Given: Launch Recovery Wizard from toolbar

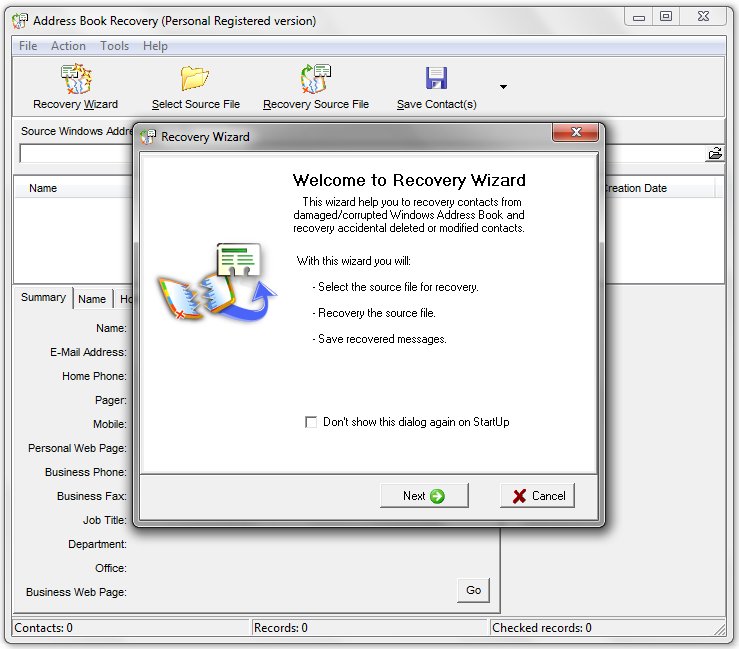Looking at the screenshot, I should (75, 87).
